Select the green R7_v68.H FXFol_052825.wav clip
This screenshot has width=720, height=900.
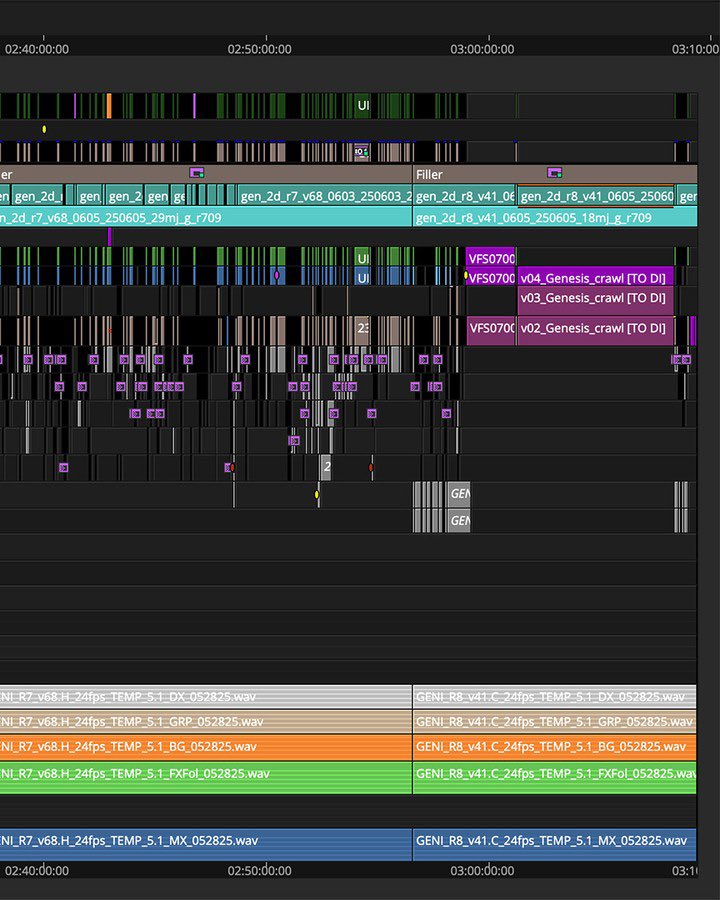coord(206,777)
